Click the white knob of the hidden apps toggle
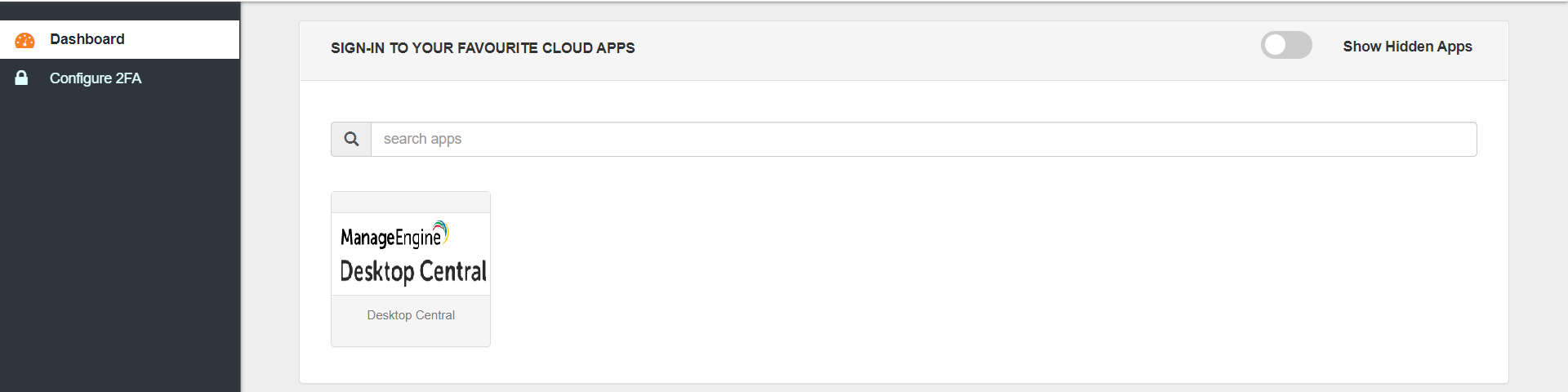 coord(1275,46)
